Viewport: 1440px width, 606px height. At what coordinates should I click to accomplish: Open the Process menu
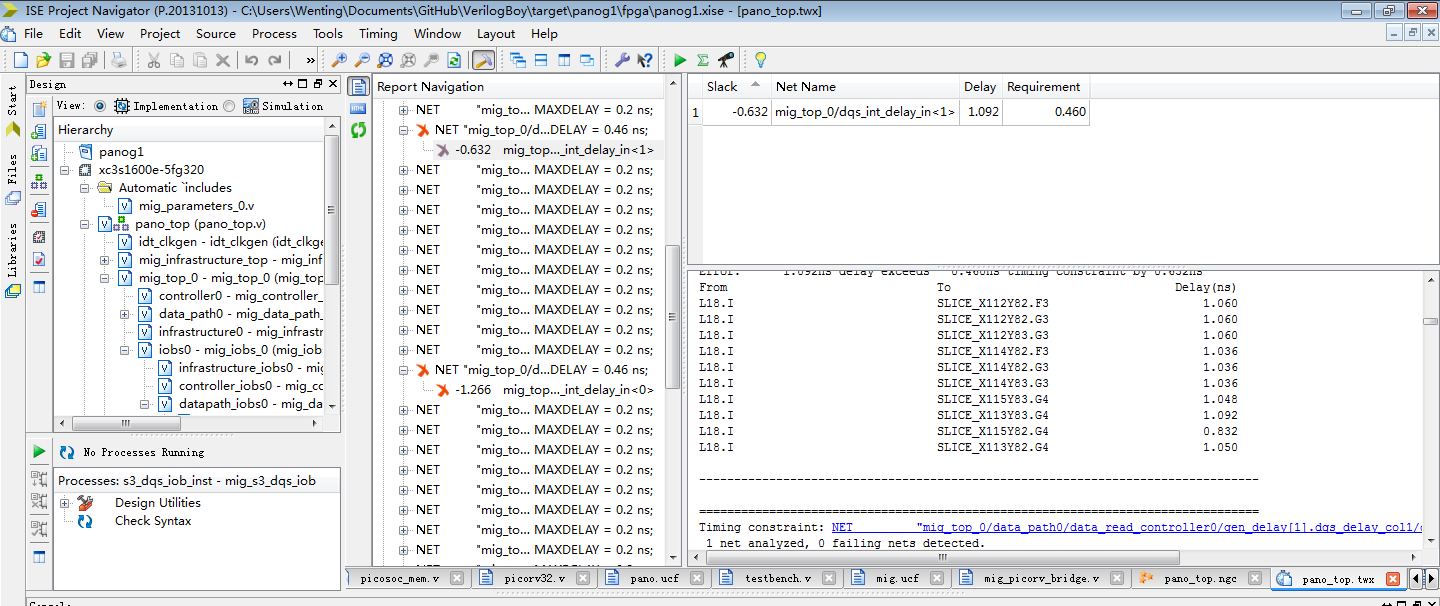pyautogui.click(x=274, y=33)
